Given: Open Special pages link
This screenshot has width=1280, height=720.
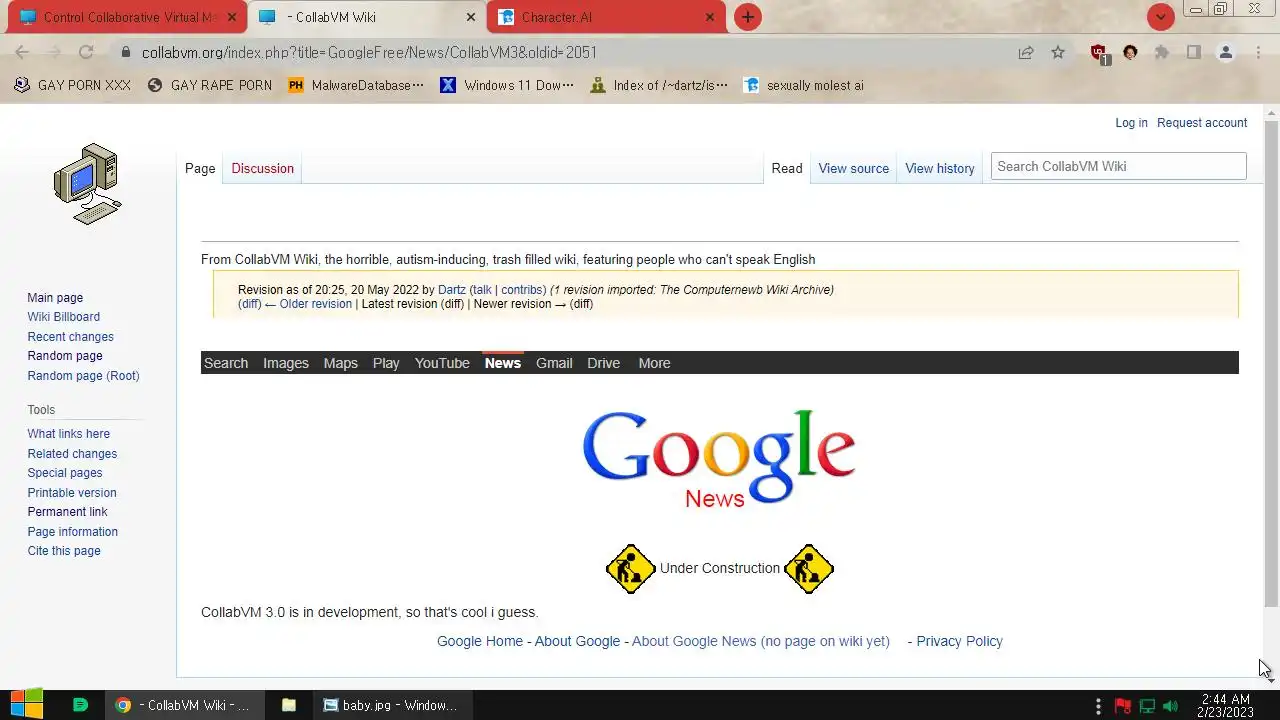Looking at the screenshot, I should tap(64, 473).
